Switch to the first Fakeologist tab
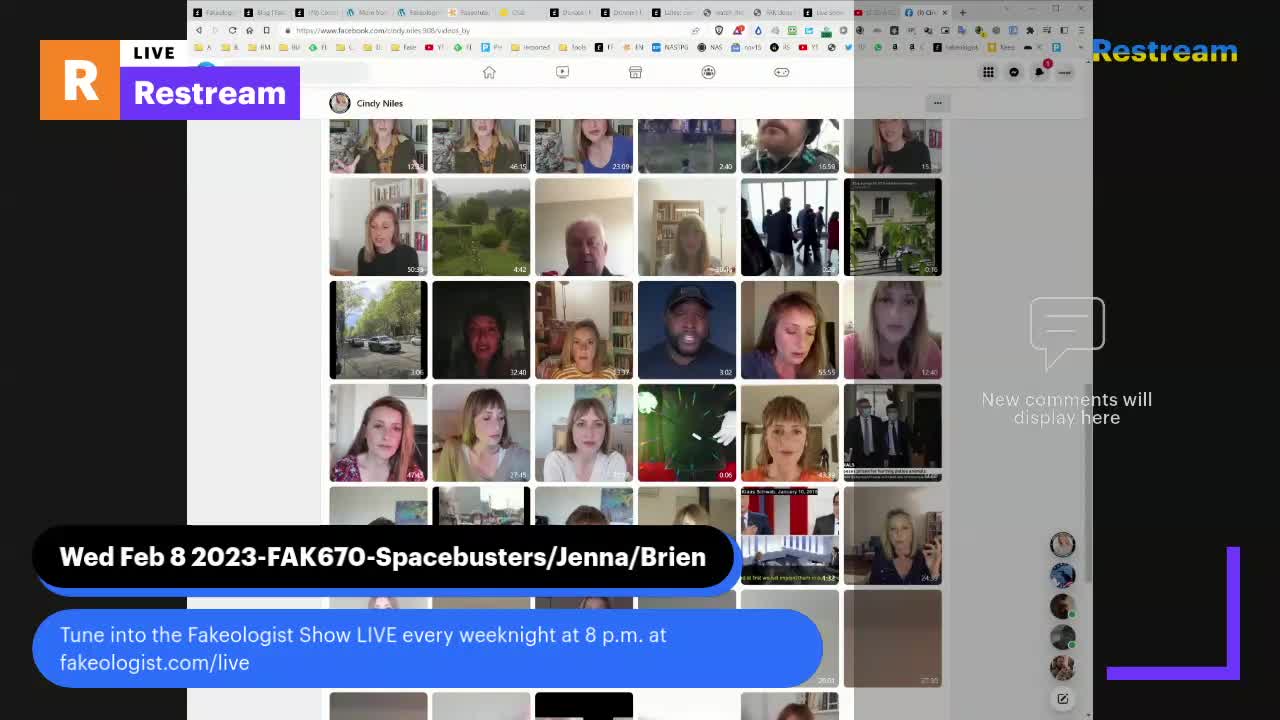Screen dimensions: 1280x720 pos(214,13)
